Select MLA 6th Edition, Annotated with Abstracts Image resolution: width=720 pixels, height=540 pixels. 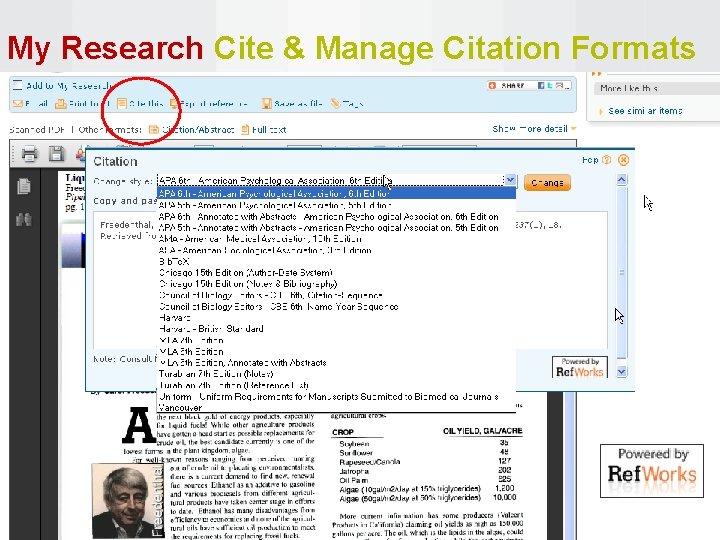coord(336,363)
